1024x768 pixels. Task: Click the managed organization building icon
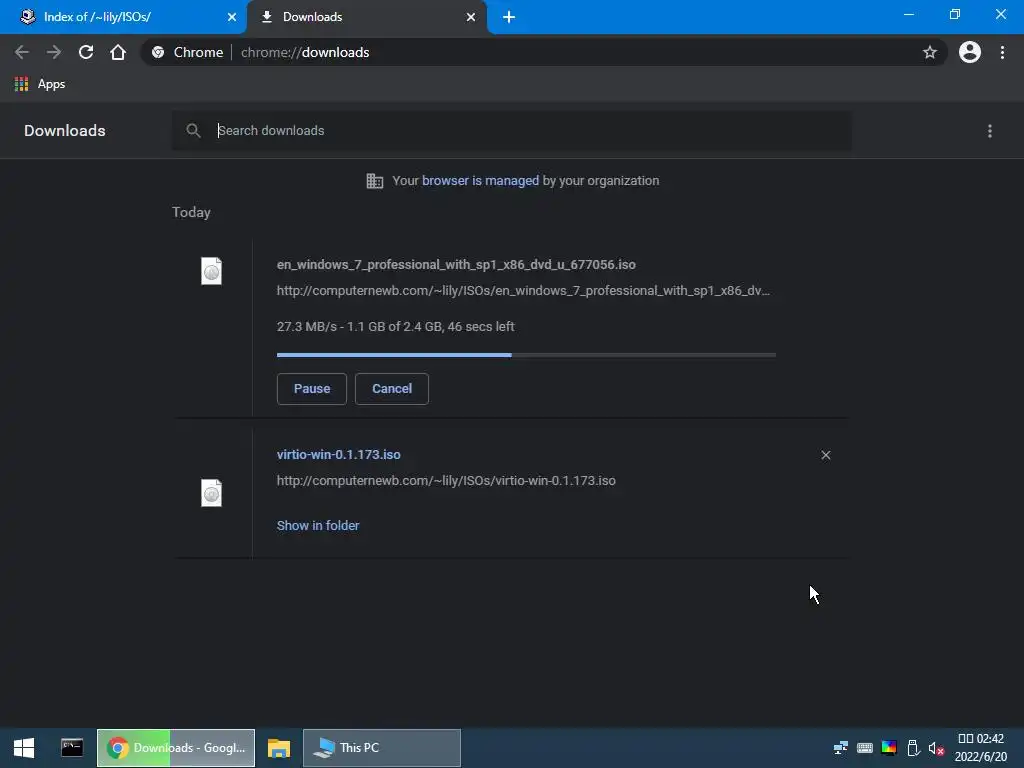coord(375,181)
